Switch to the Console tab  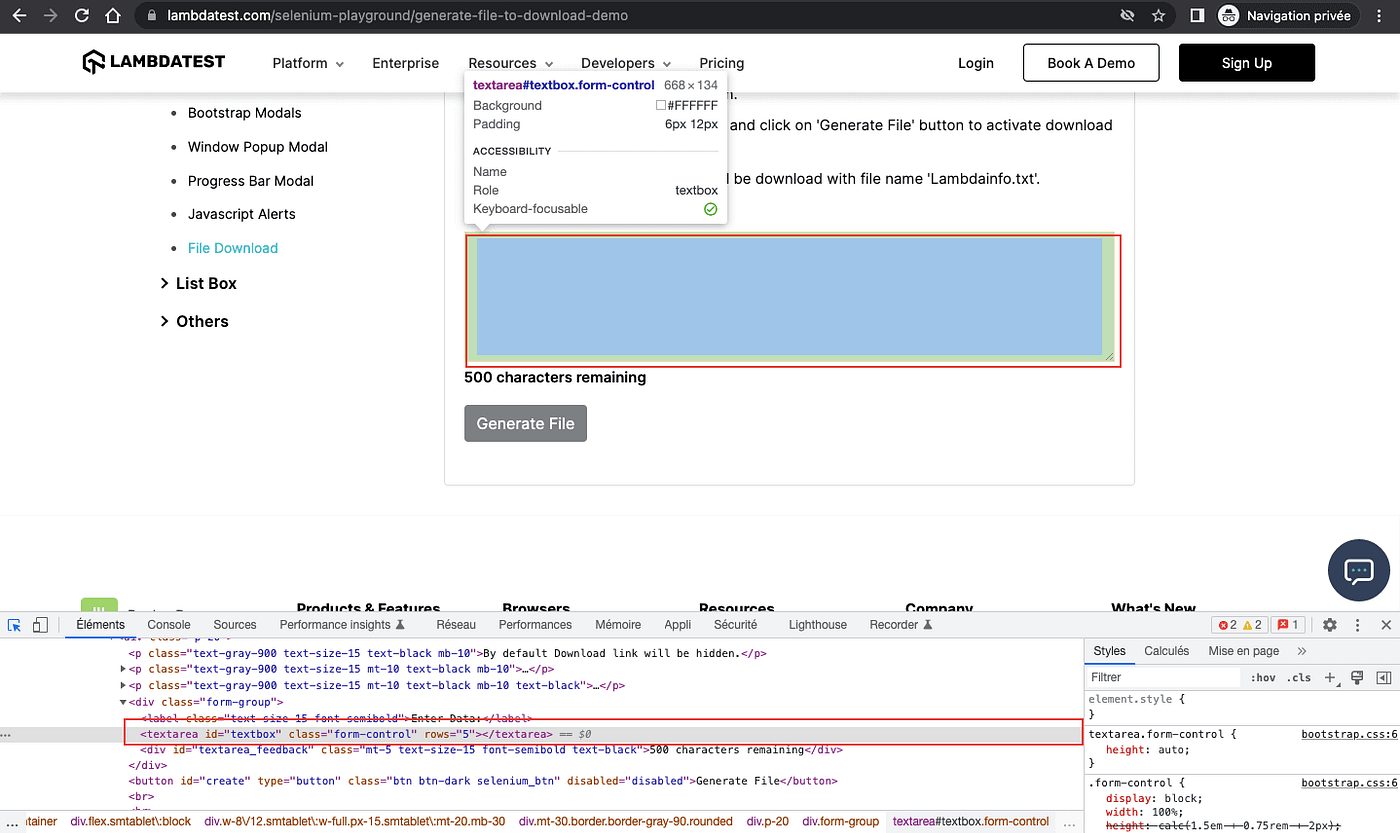point(169,625)
